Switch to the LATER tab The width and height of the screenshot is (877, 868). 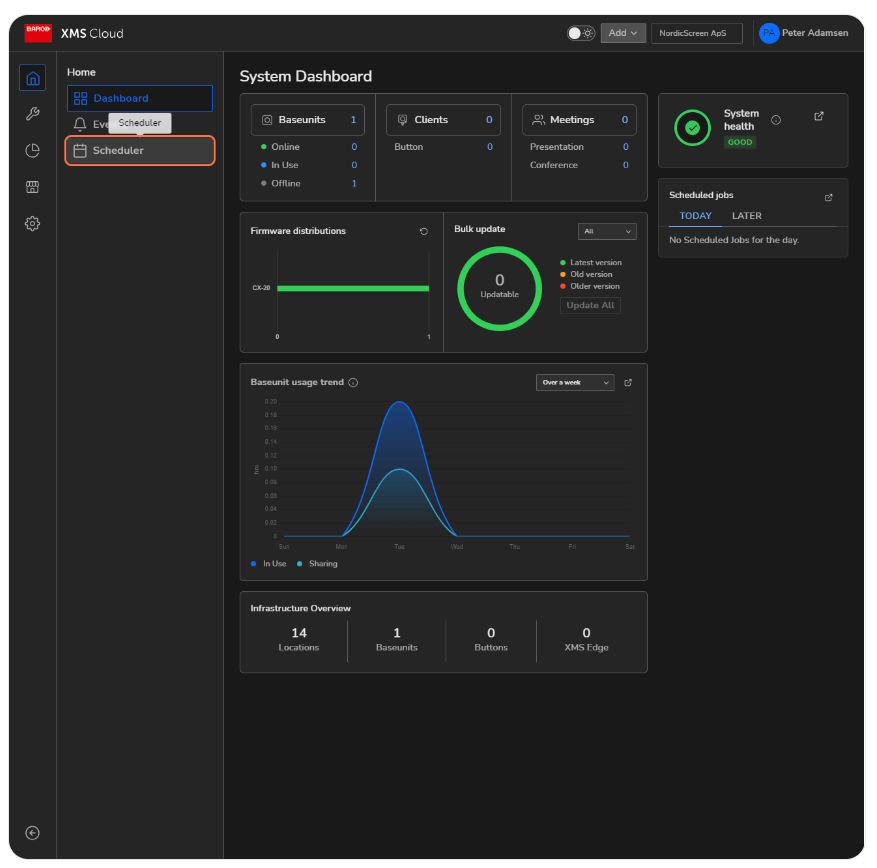pos(747,216)
